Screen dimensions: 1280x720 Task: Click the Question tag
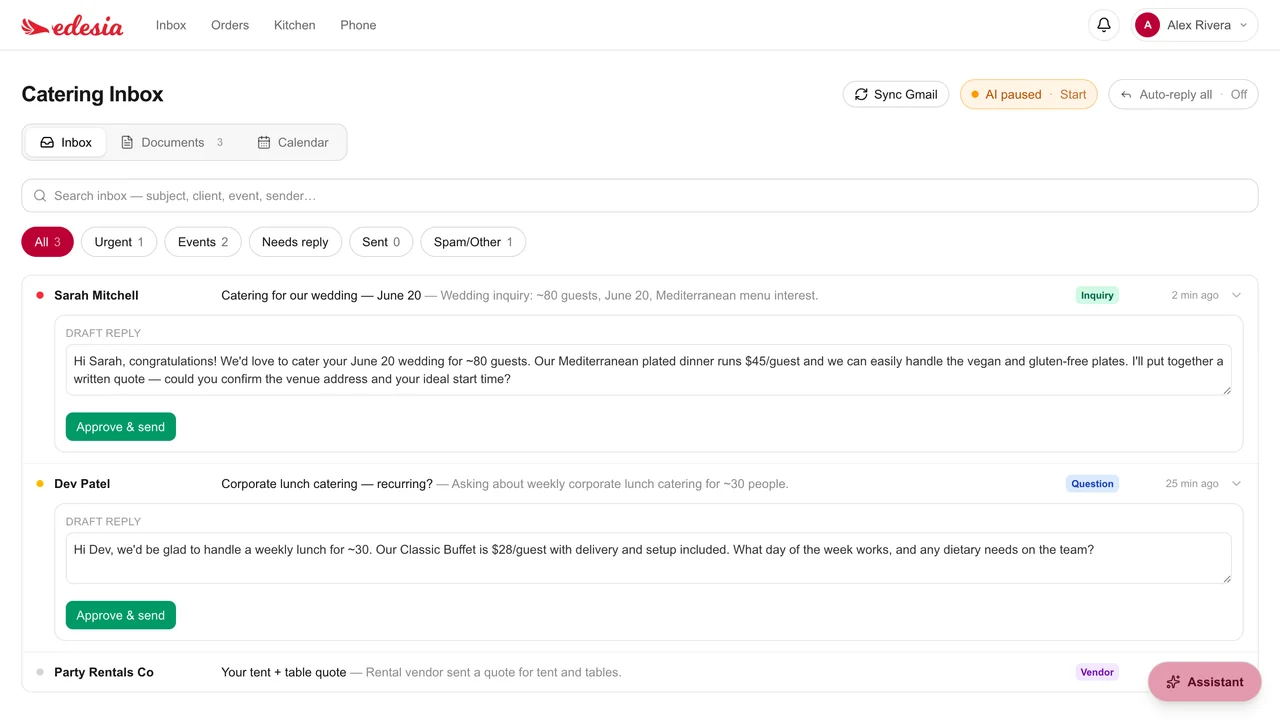(x=1092, y=484)
